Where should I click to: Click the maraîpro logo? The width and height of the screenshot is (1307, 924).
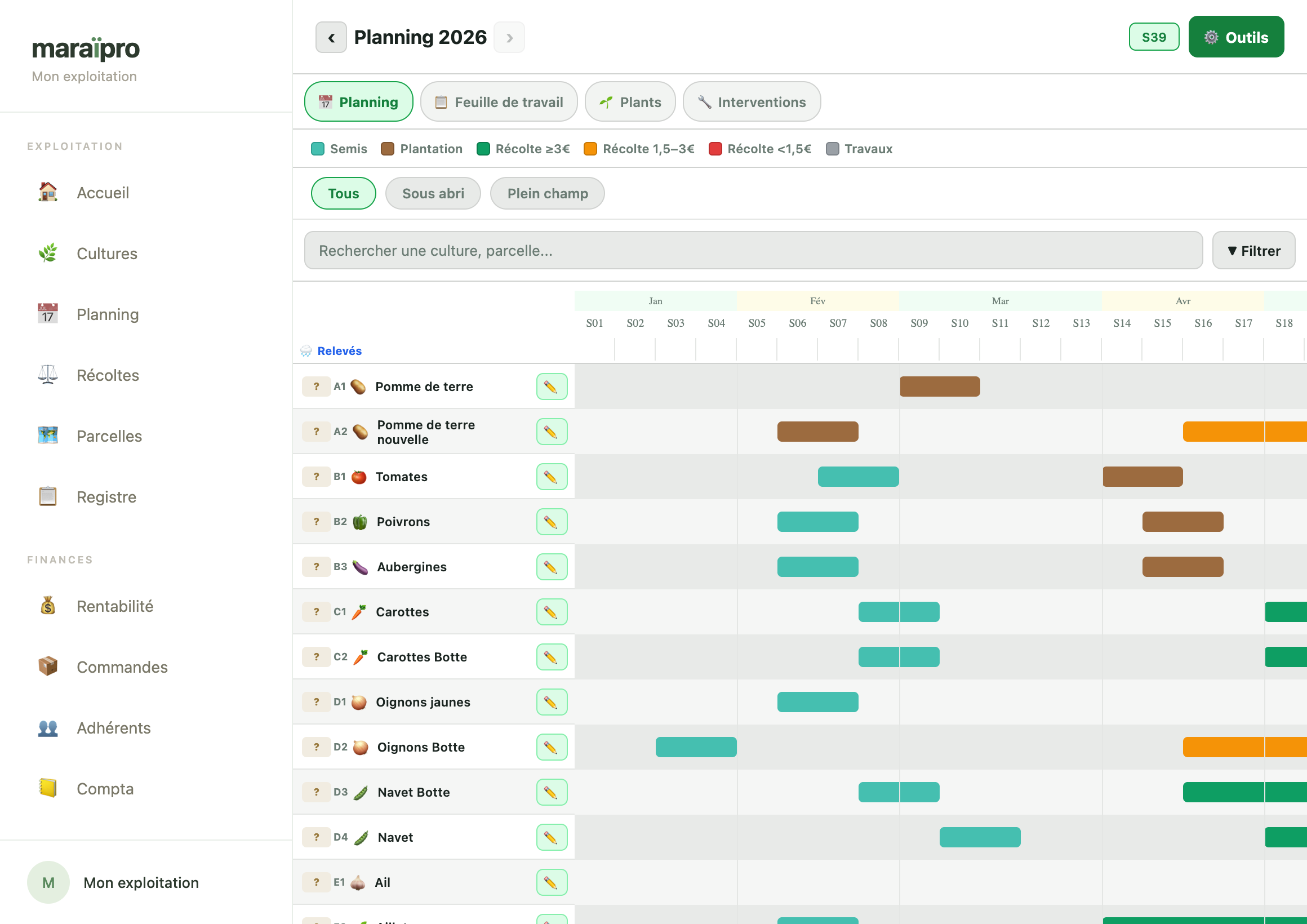point(86,49)
